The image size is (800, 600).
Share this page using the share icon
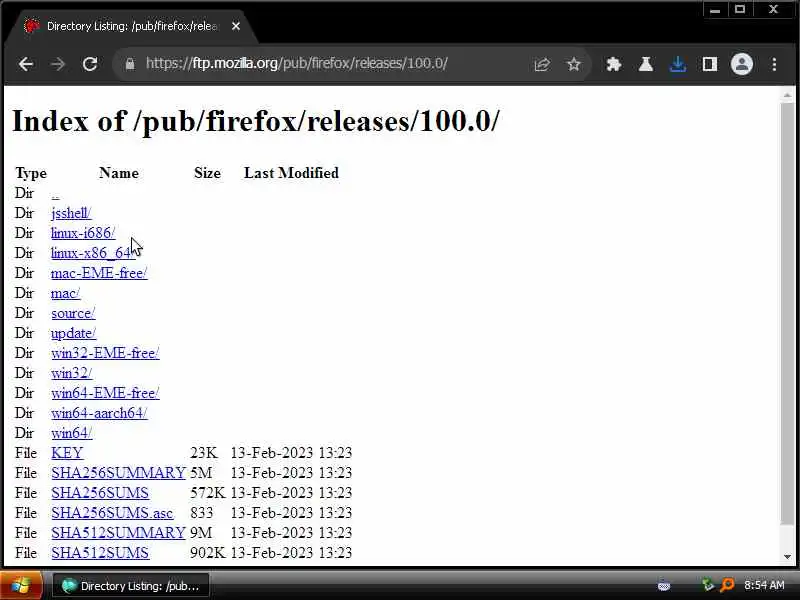point(541,64)
